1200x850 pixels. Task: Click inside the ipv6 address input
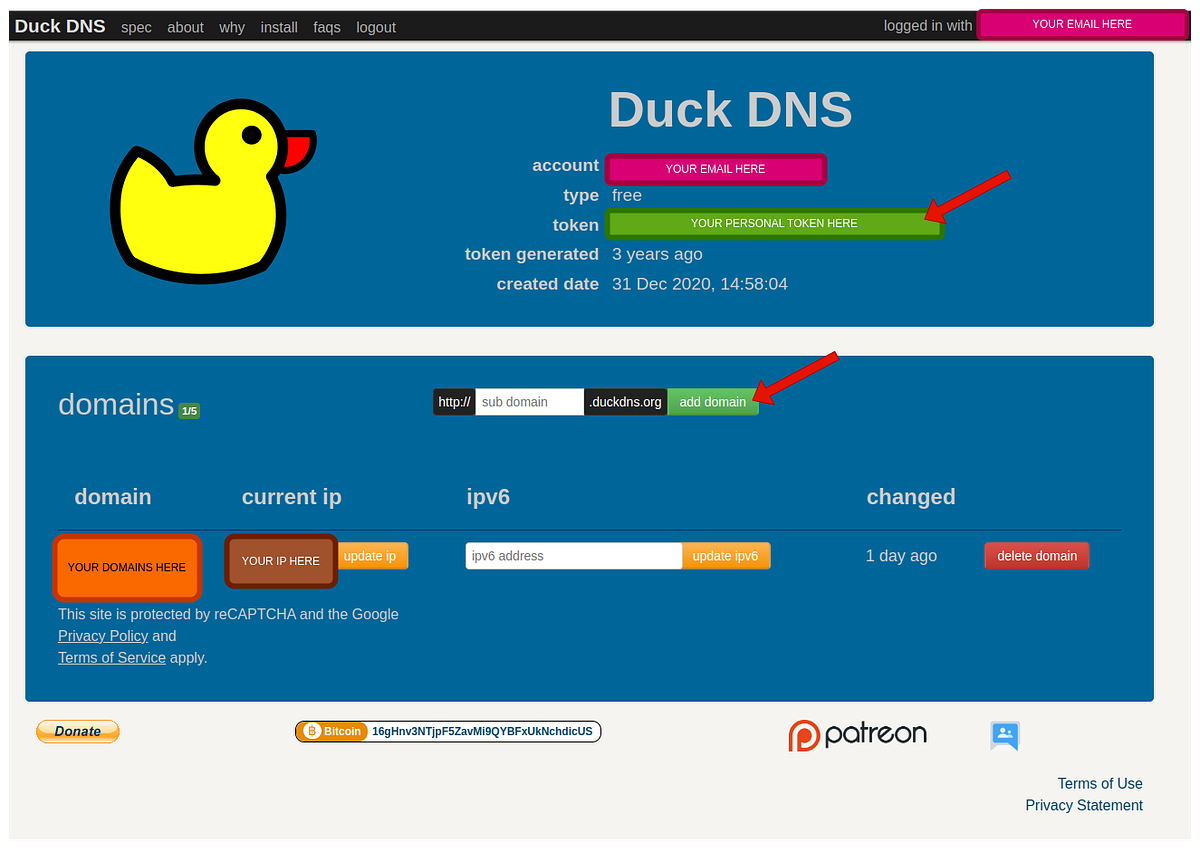[573, 555]
